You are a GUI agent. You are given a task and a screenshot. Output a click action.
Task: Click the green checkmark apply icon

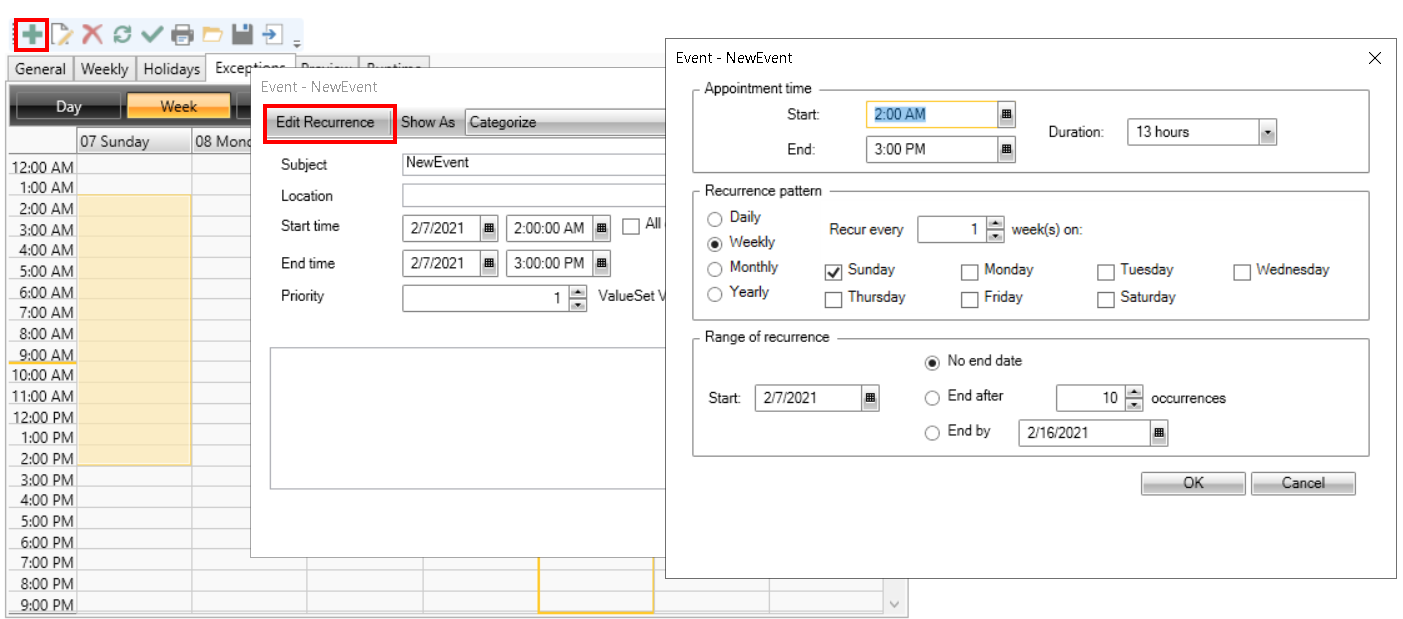click(152, 35)
